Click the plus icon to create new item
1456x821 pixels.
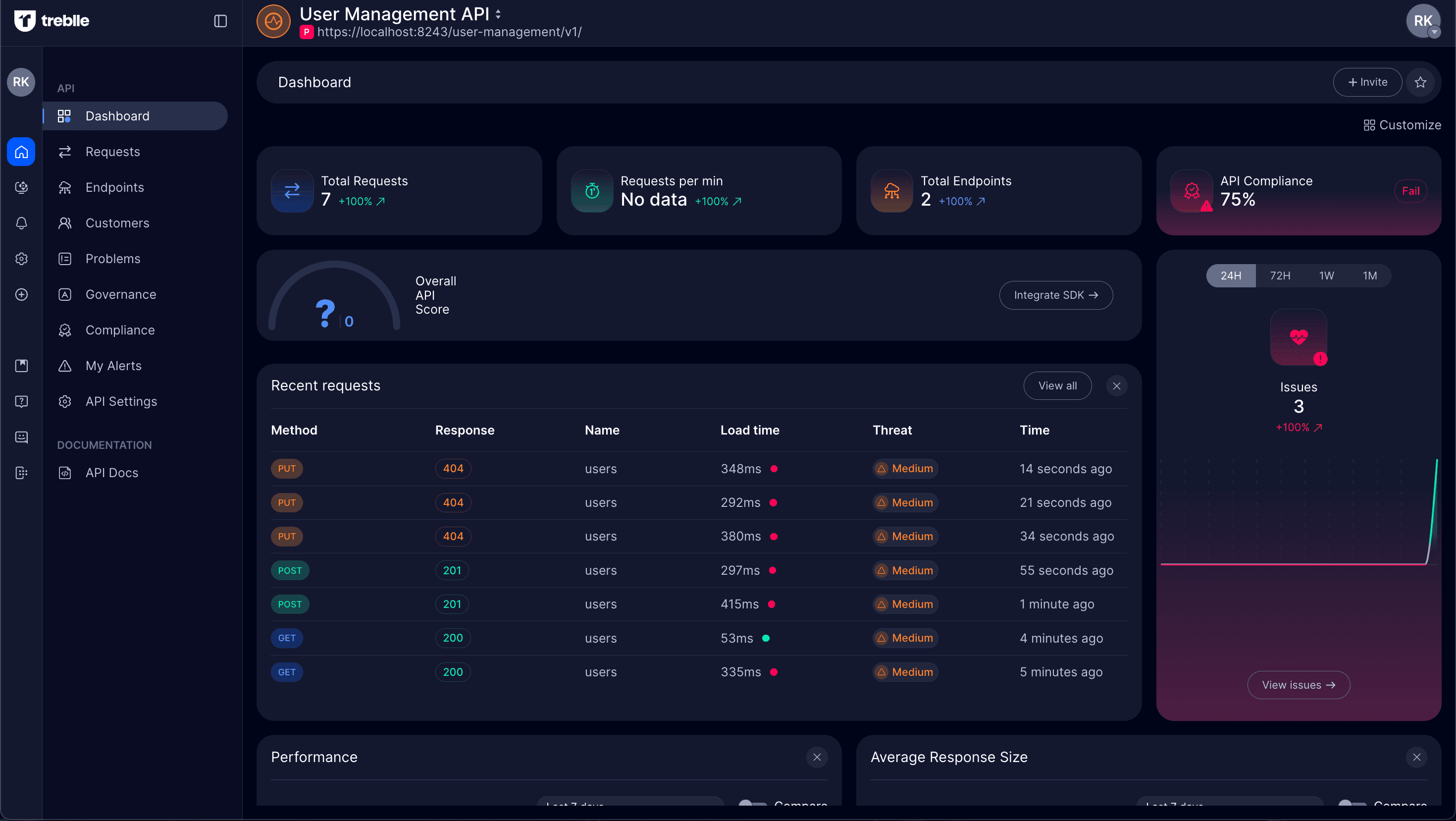21,294
